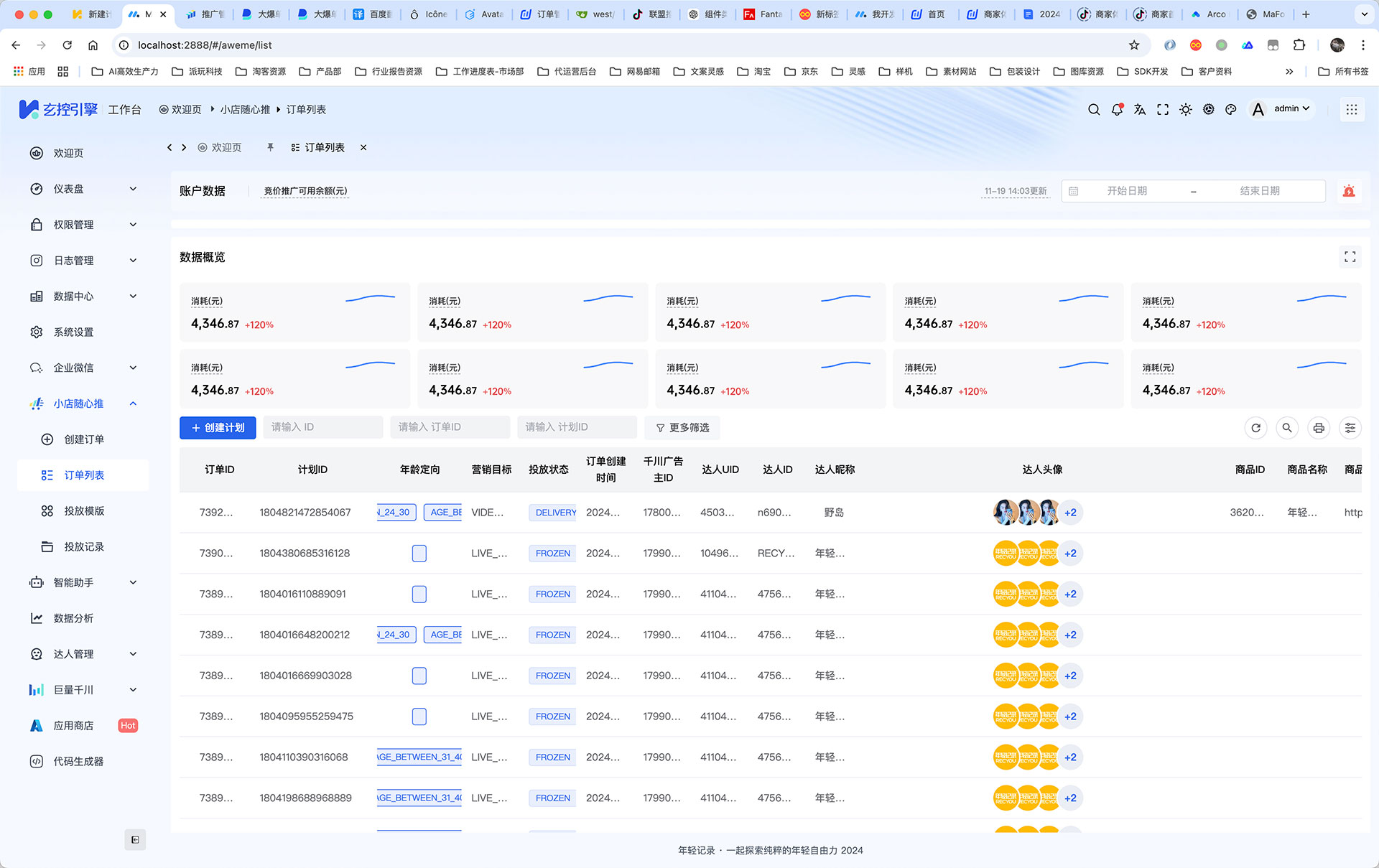The image size is (1379, 868).
Task: Open a new browser tab
Action: pyautogui.click(x=1306, y=14)
